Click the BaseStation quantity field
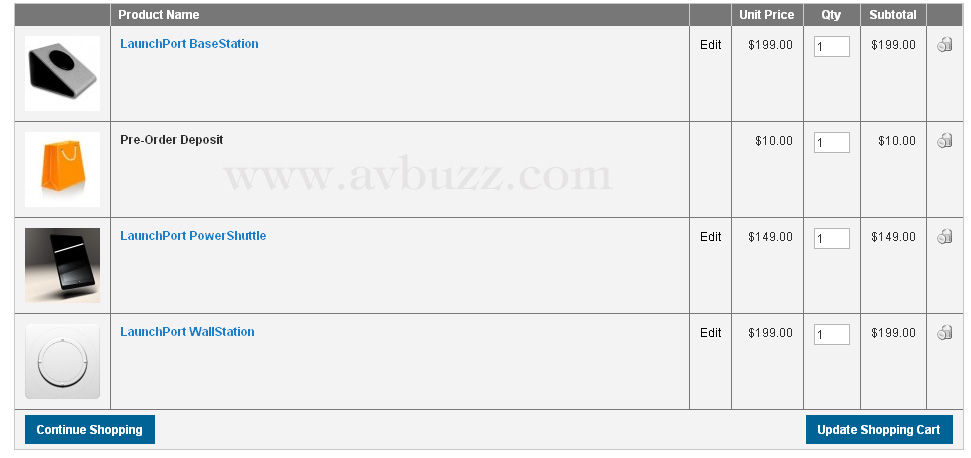Image resolution: width=971 pixels, height=458 pixels. coord(831,47)
